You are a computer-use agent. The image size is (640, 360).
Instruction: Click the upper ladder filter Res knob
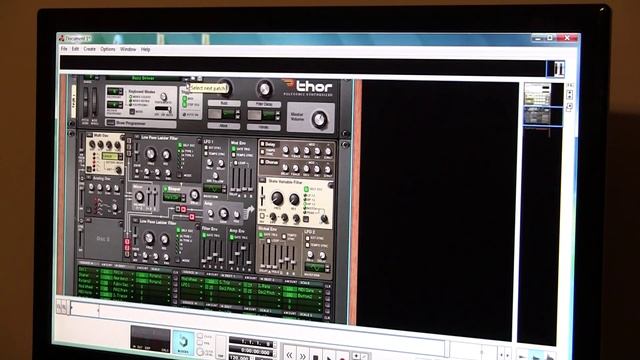tap(166, 155)
